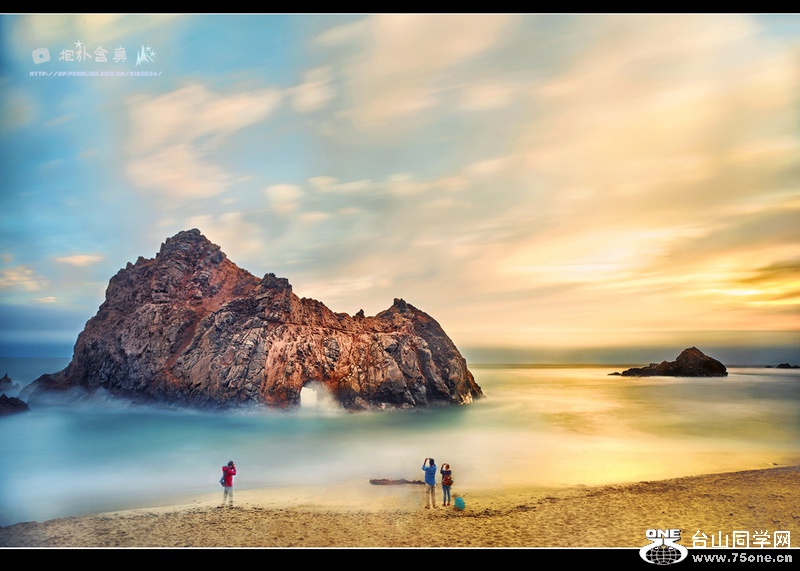The width and height of the screenshot is (800, 571).
Task: Click the starry signature logo beside the Chinese title
Action: point(146,55)
